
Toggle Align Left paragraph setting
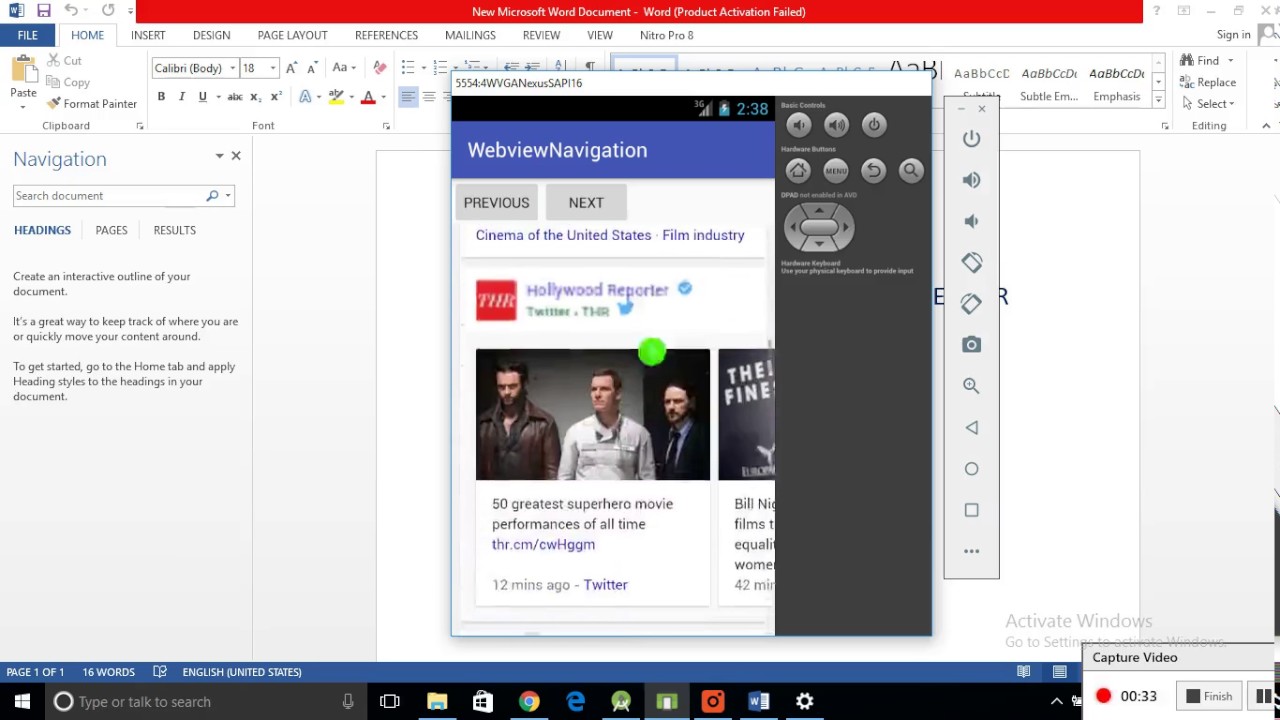pyautogui.click(x=408, y=97)
